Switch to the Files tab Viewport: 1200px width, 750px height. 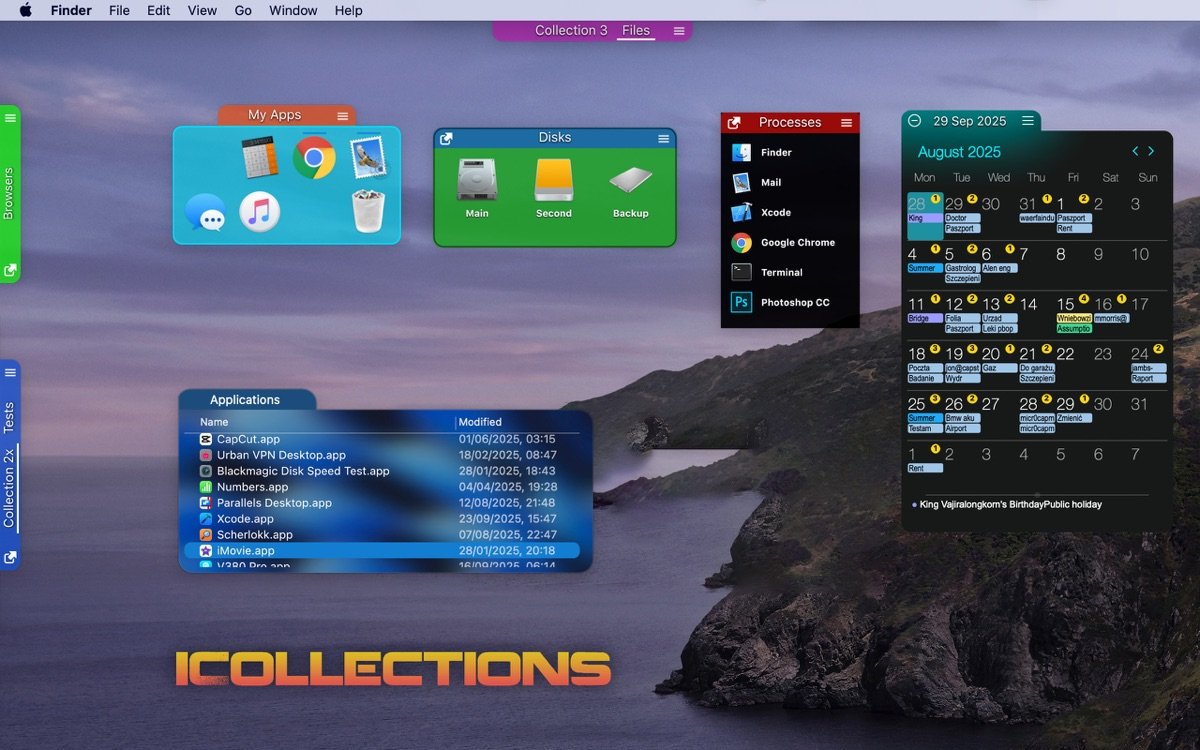tap(636, 30)
